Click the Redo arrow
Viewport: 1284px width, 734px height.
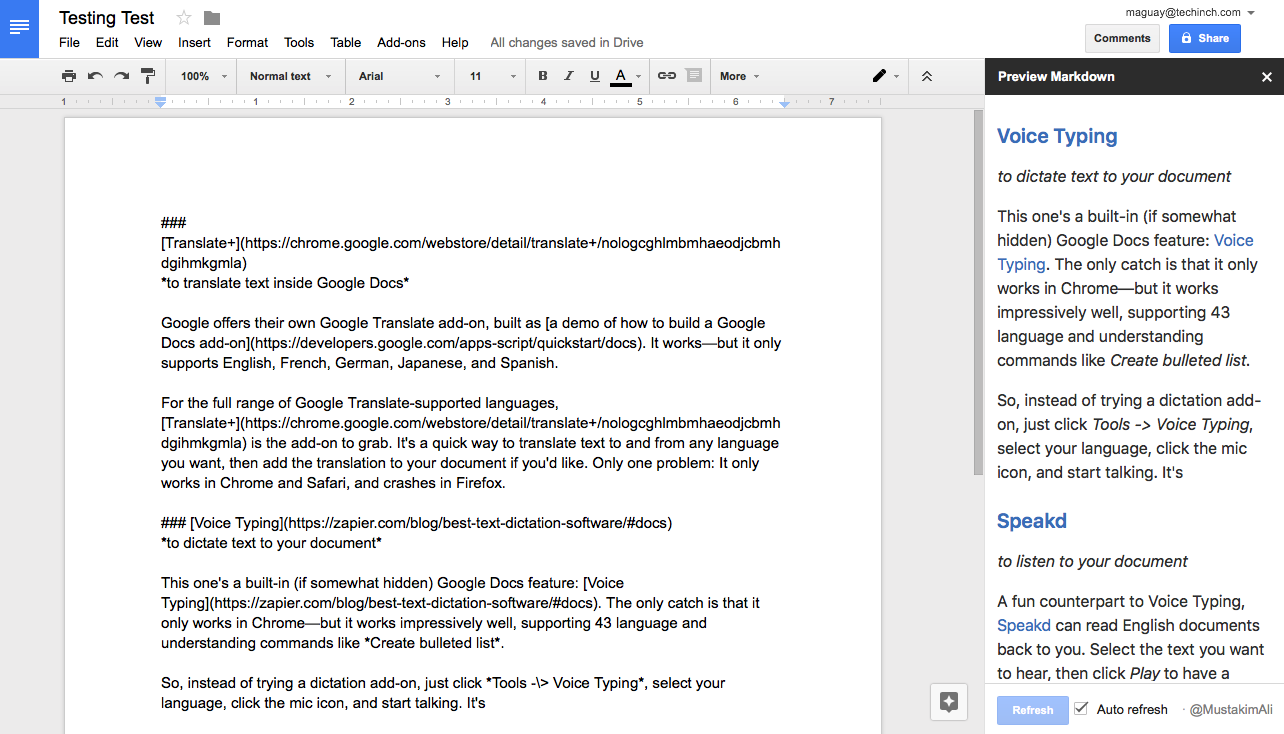(x=121, y=76)
